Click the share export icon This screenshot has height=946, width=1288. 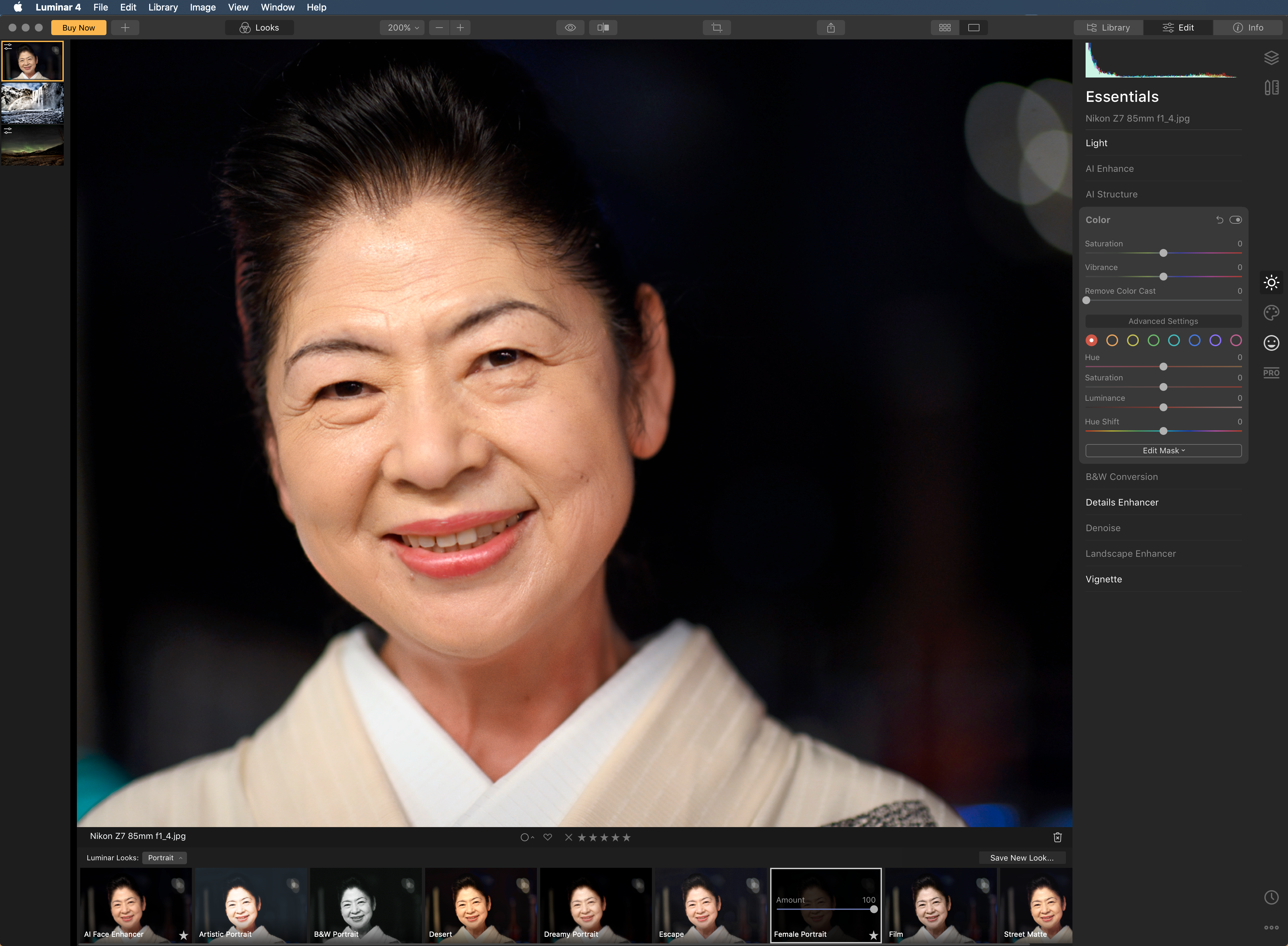pyautogui.click(x=830, y=28)
